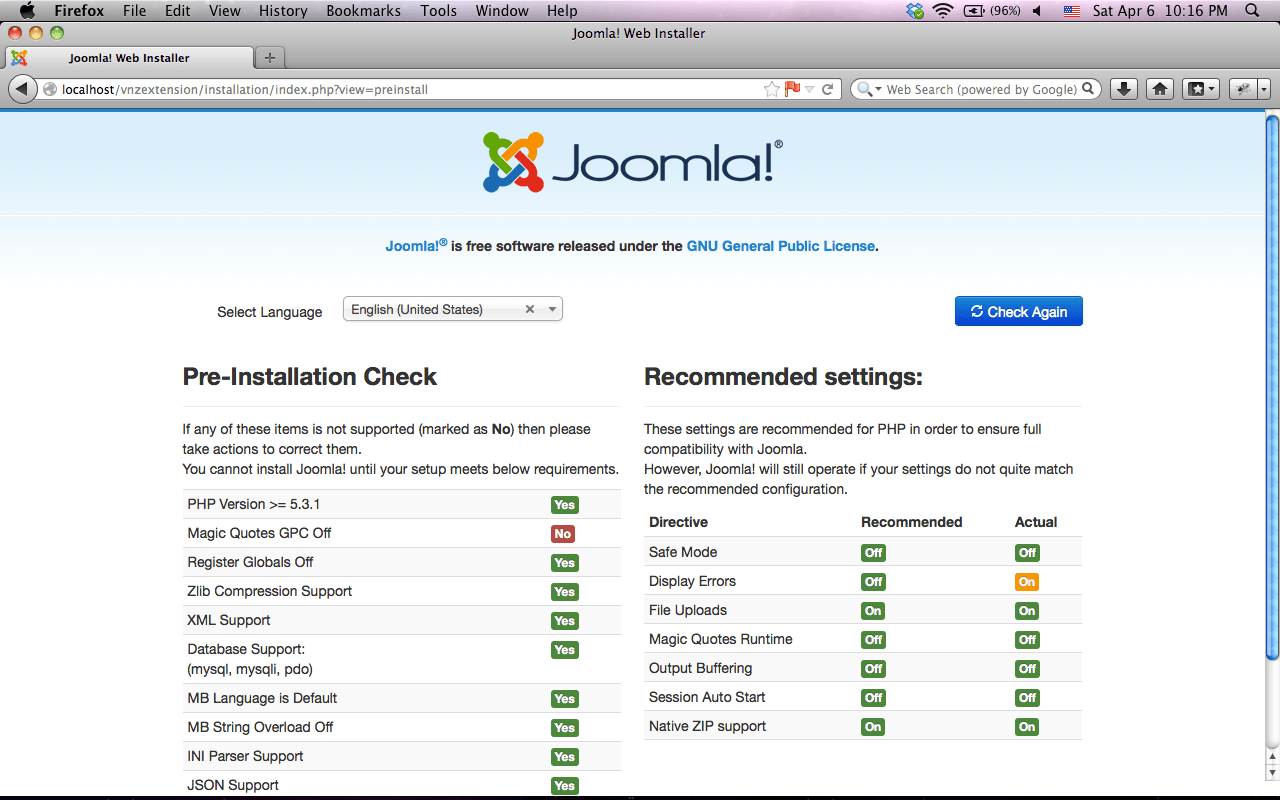
Task: Open the Select Language dropdown
Action: tap(551, 309)
